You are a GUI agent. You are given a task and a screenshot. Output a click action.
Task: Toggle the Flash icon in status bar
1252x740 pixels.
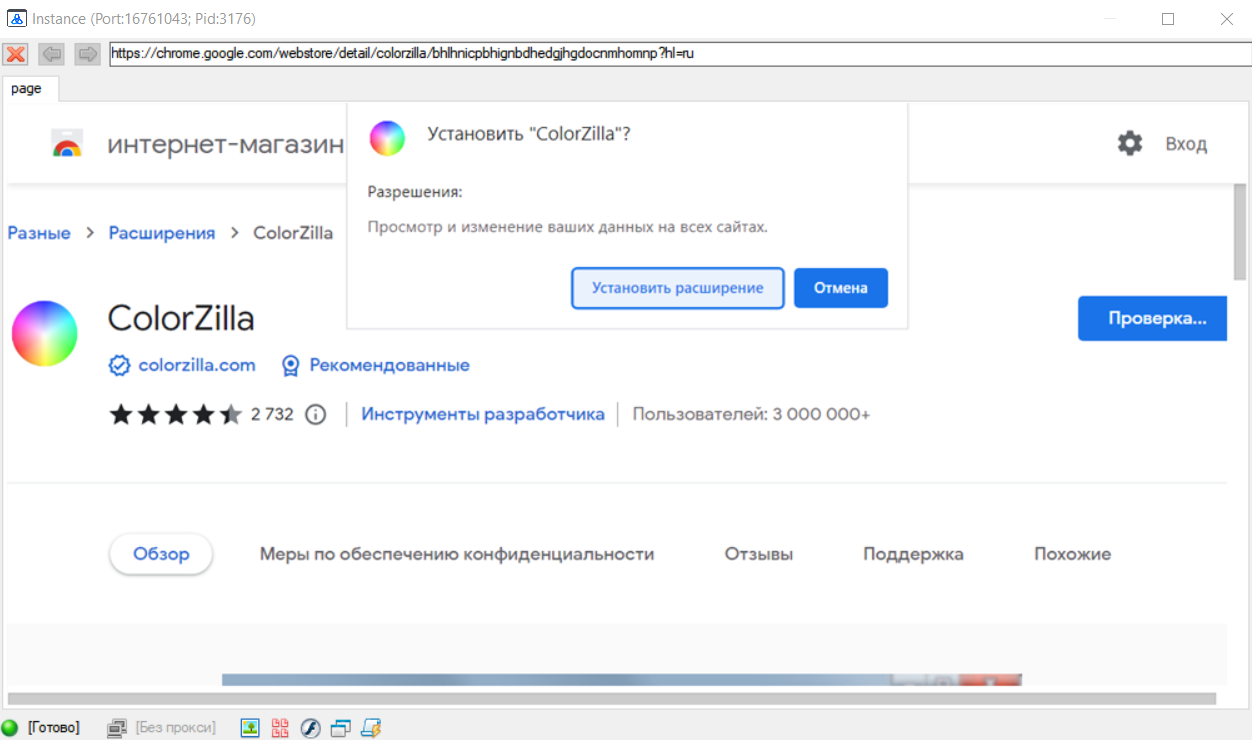(311, 728)
